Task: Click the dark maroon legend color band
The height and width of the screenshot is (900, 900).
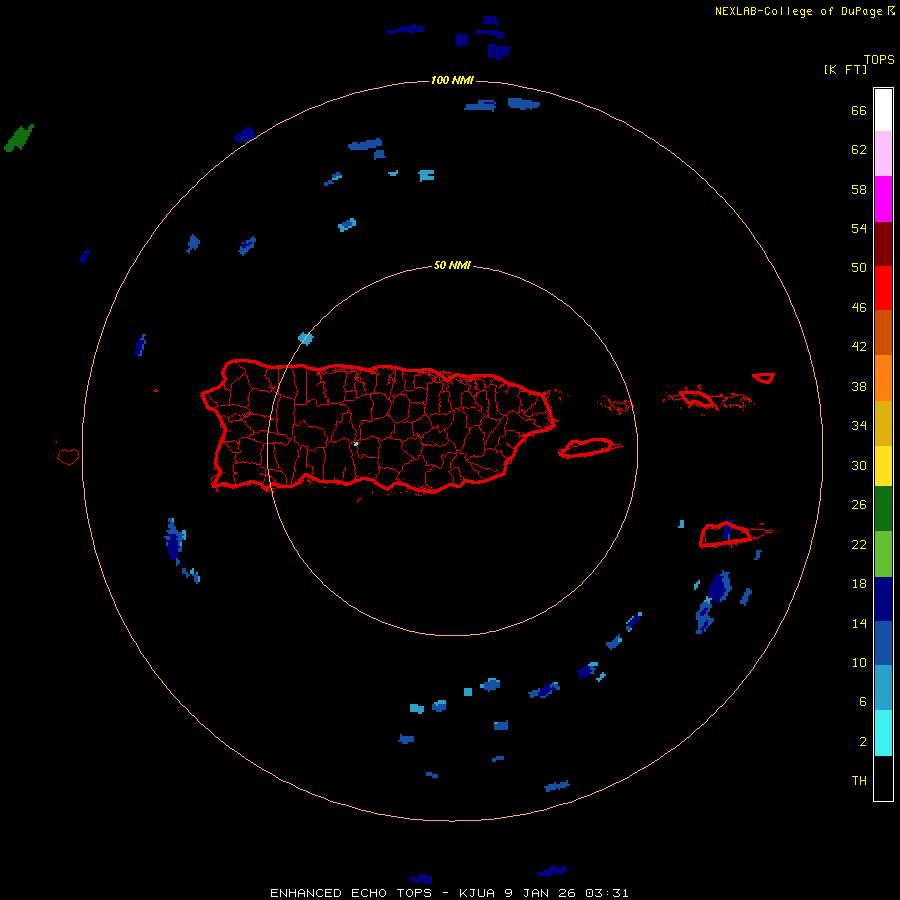Action: click(883, 243)
